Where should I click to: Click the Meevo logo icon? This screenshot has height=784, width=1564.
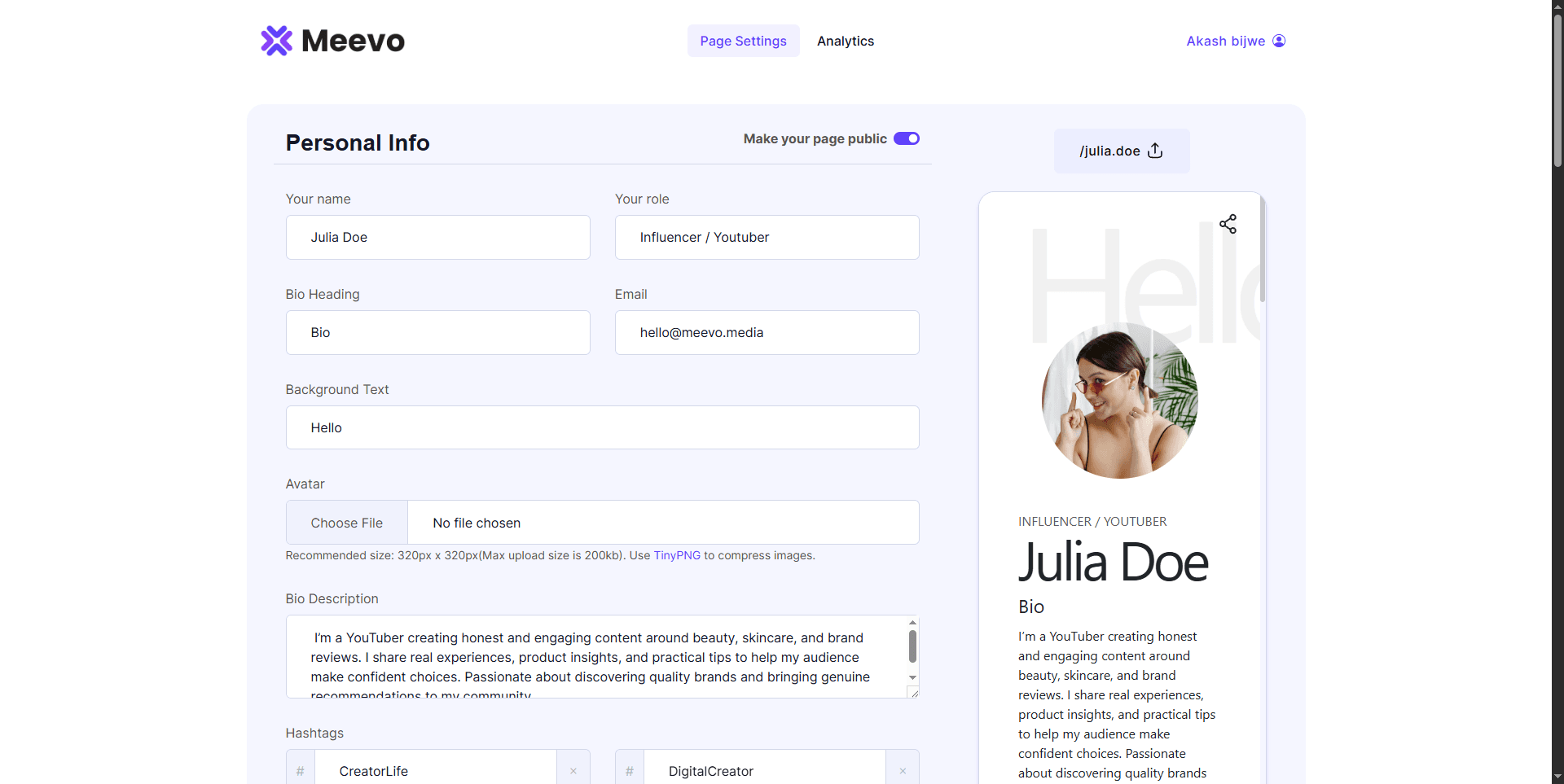[x=276, y=41]
